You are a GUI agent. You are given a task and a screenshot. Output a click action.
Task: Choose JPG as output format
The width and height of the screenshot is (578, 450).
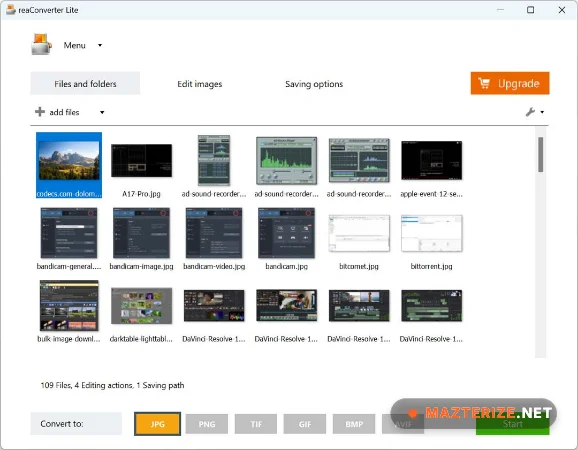157,424
